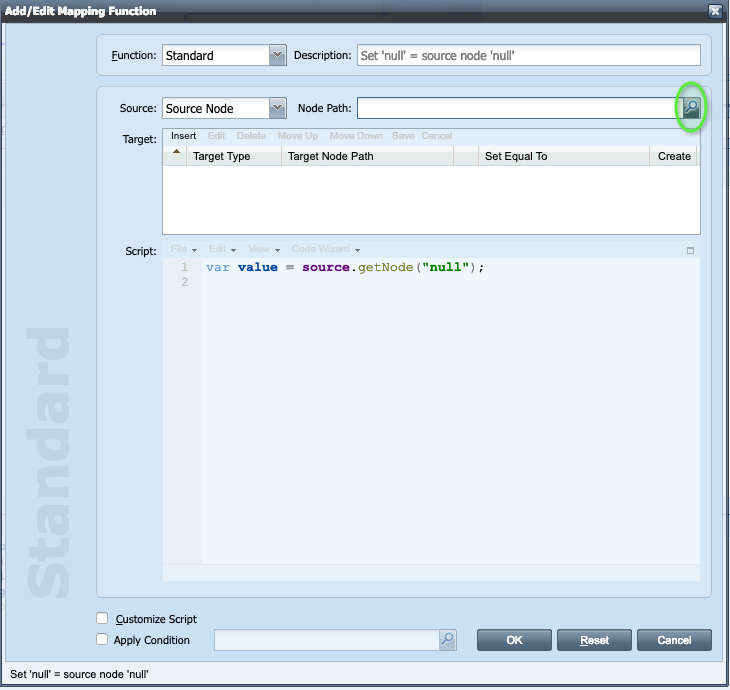Click the Create column header
Image resolution: width=730 pixels, height=690 pixels.
click(x=674, y=156)
